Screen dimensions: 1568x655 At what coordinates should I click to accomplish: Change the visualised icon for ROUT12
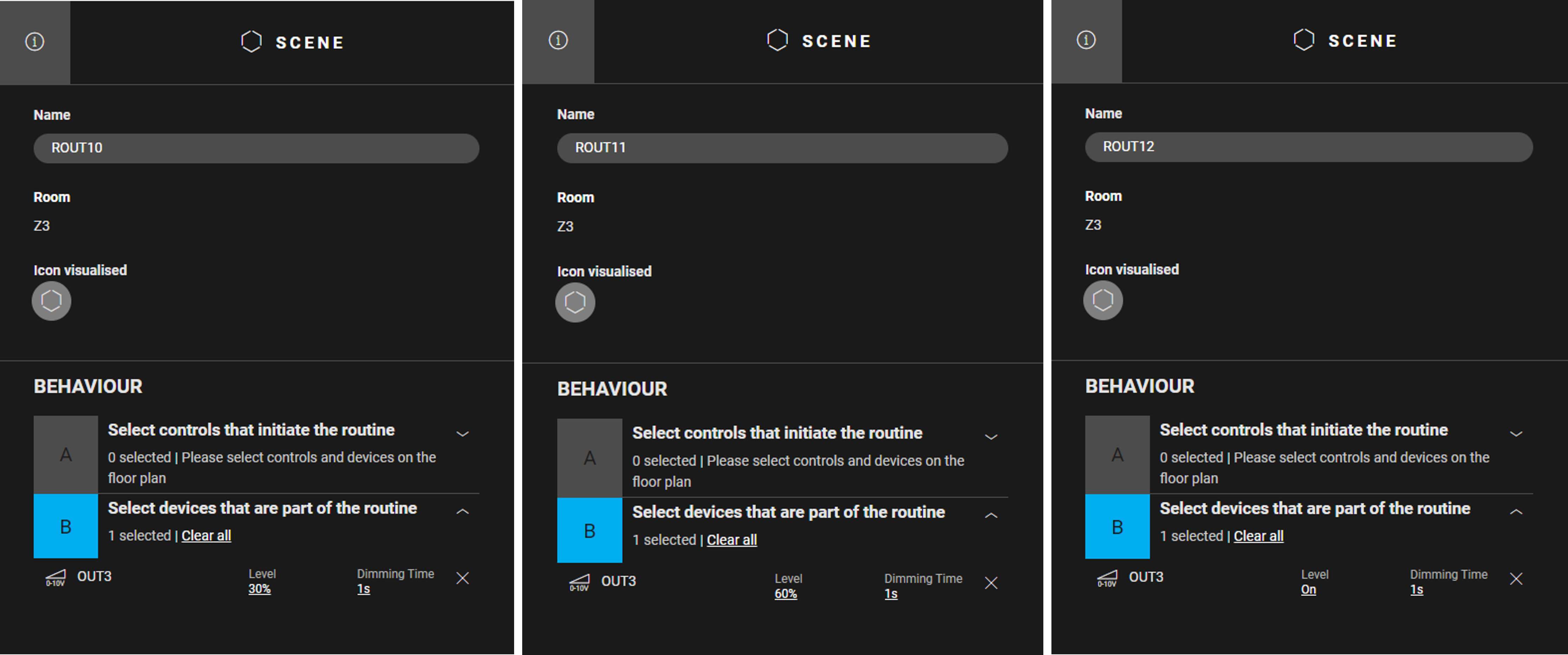pos(1102,300)
